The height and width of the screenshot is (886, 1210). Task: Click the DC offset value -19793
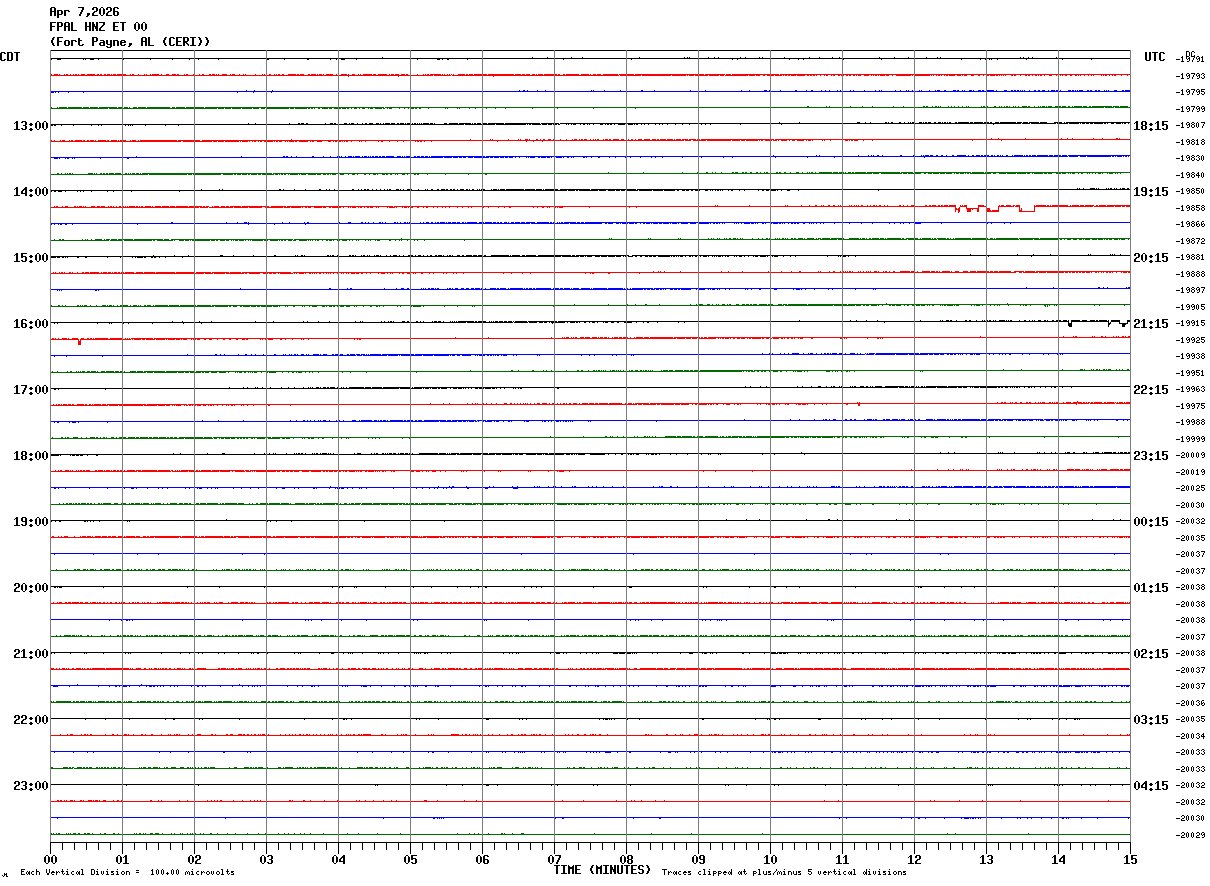[x=1190, y=76]
